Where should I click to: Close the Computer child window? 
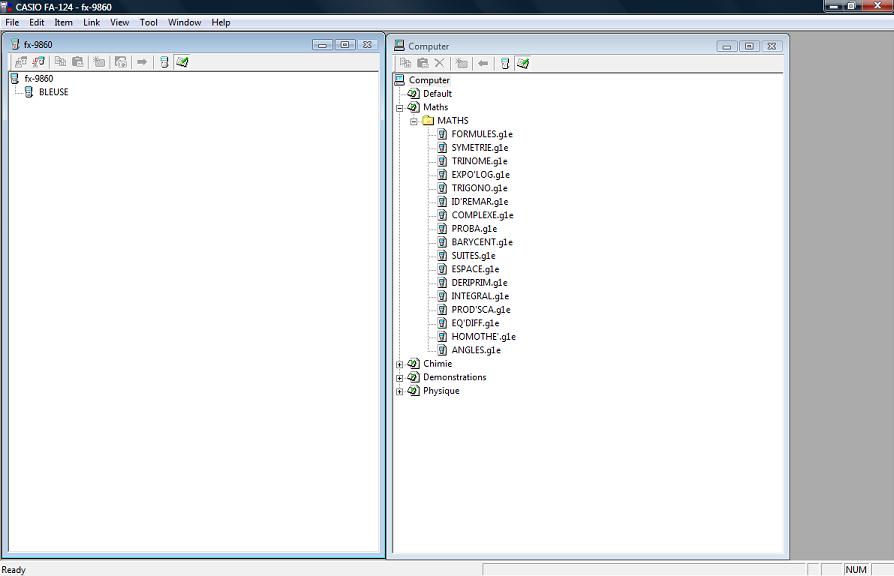[771, 46]
